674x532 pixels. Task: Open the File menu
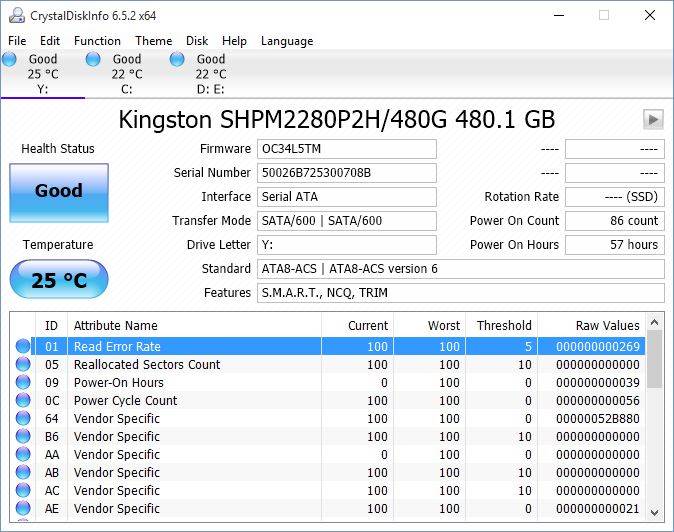[x=17, y=41]
